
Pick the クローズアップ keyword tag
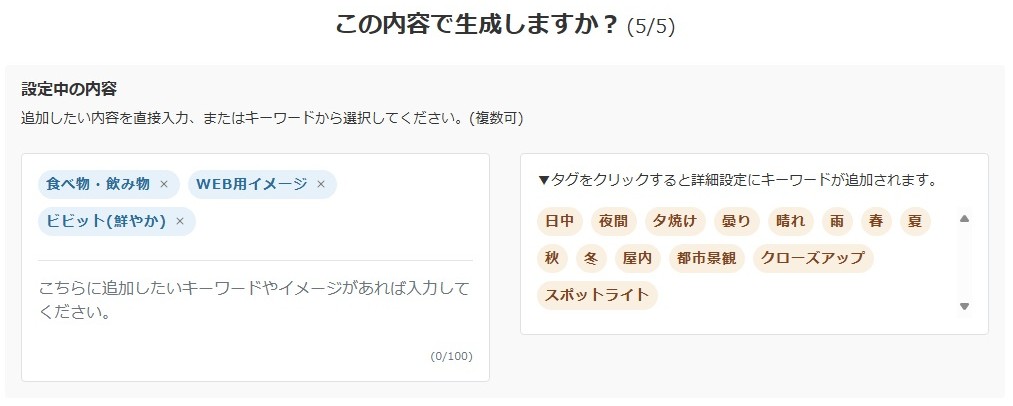813,258
